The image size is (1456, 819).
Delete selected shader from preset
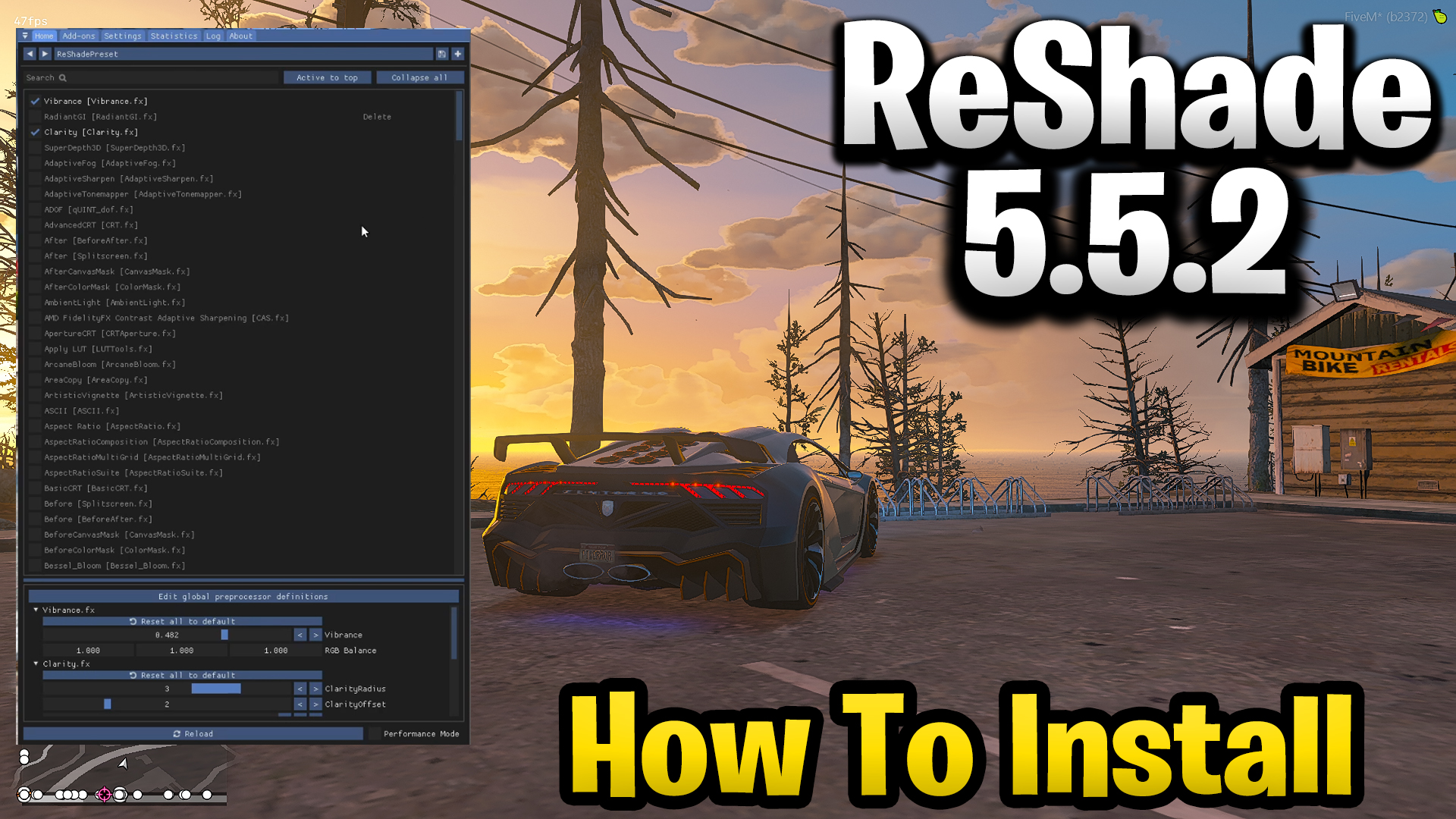[x=377, y=116]
